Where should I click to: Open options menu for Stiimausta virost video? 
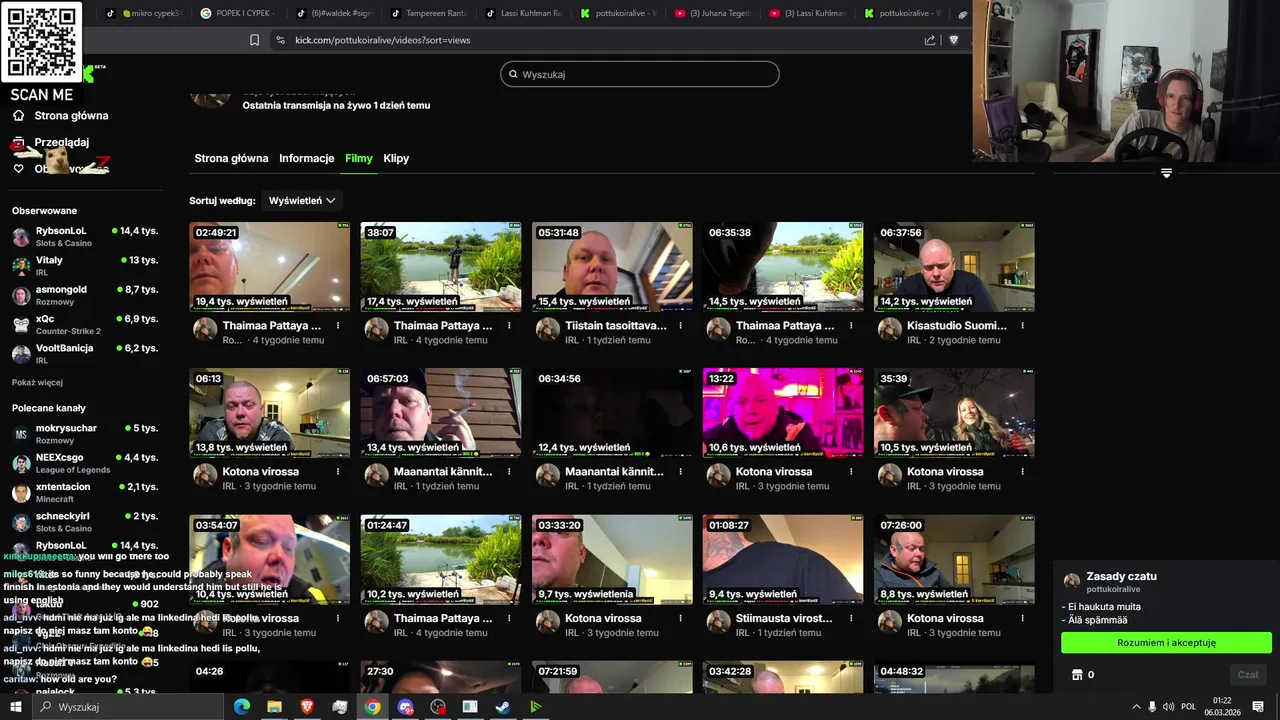click(x=851, y=619)
